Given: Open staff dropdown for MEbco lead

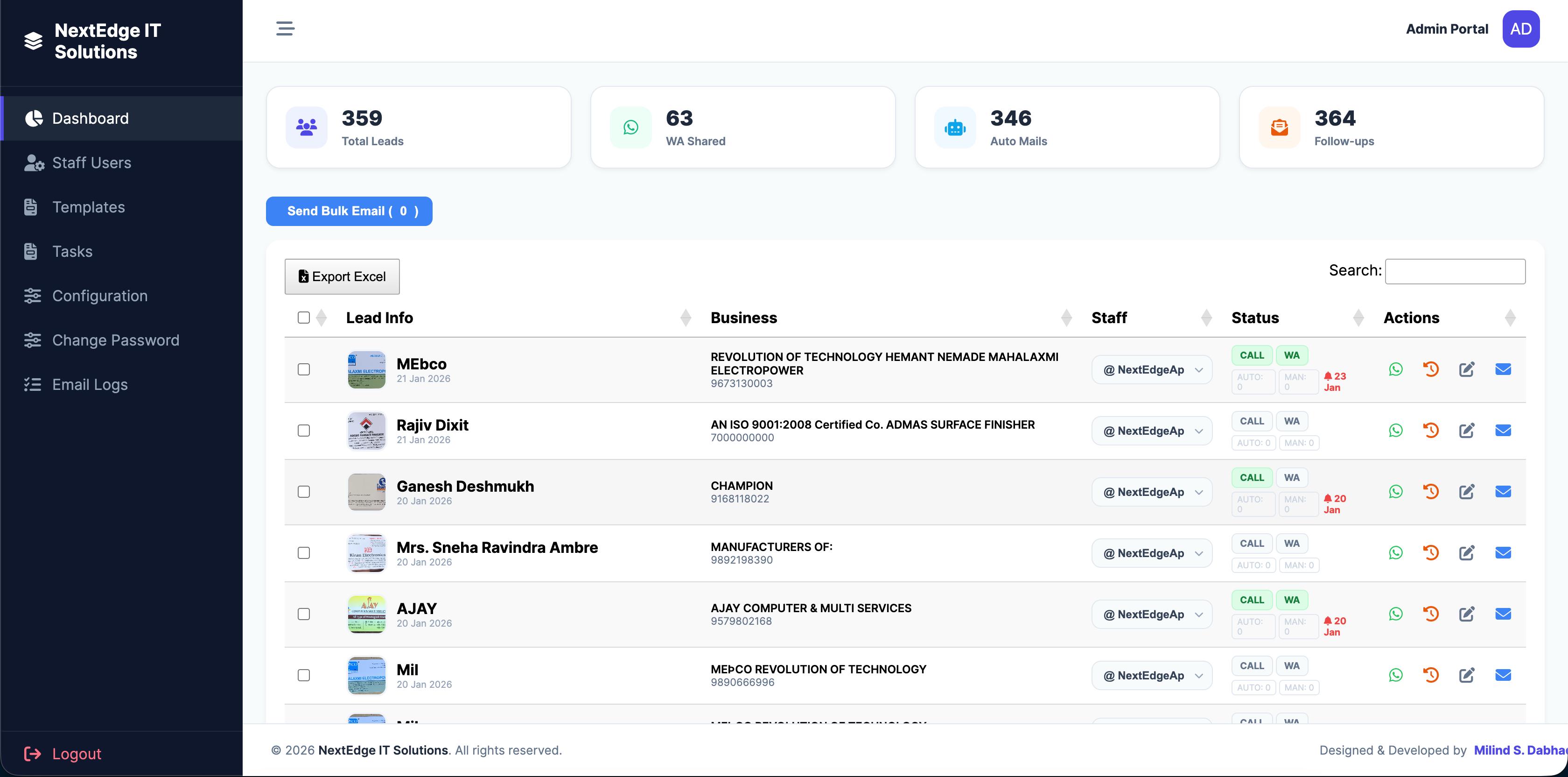Looking at the screenshot, I should 1151,369.
